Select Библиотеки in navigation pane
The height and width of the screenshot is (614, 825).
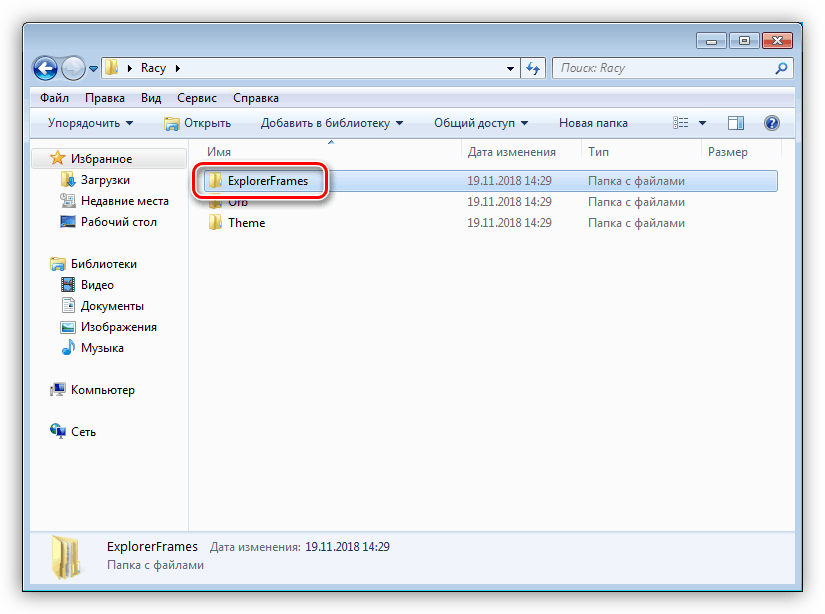[x=104, y=264]
